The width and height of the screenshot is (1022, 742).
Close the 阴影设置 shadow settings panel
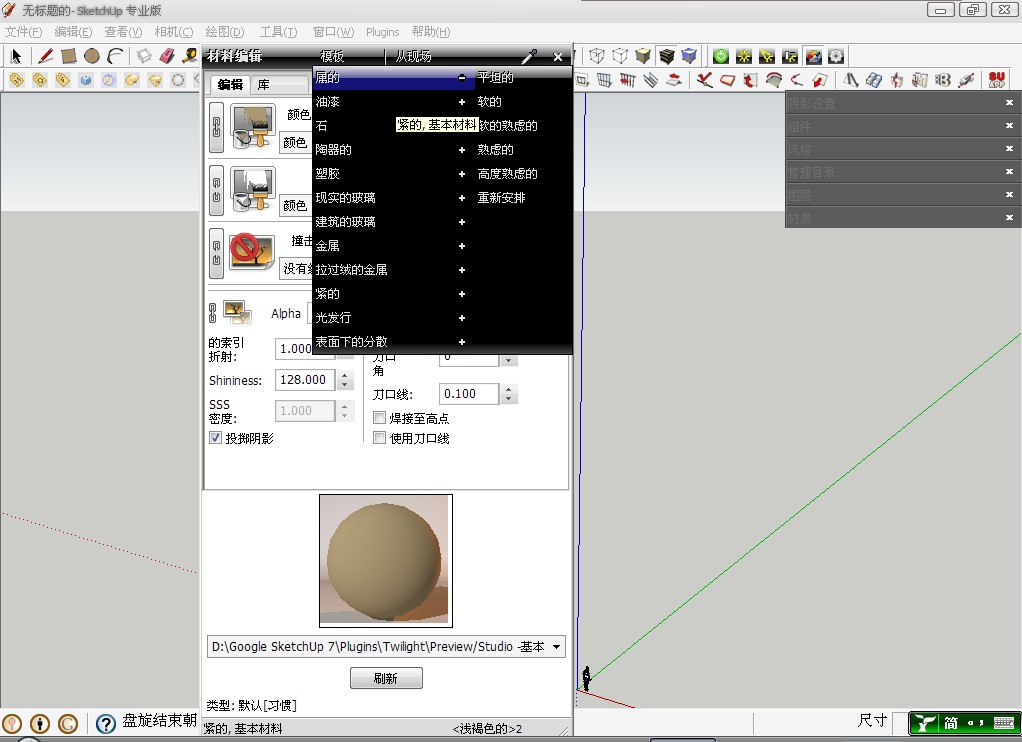pyautogui.click(x=1009, y=102)
